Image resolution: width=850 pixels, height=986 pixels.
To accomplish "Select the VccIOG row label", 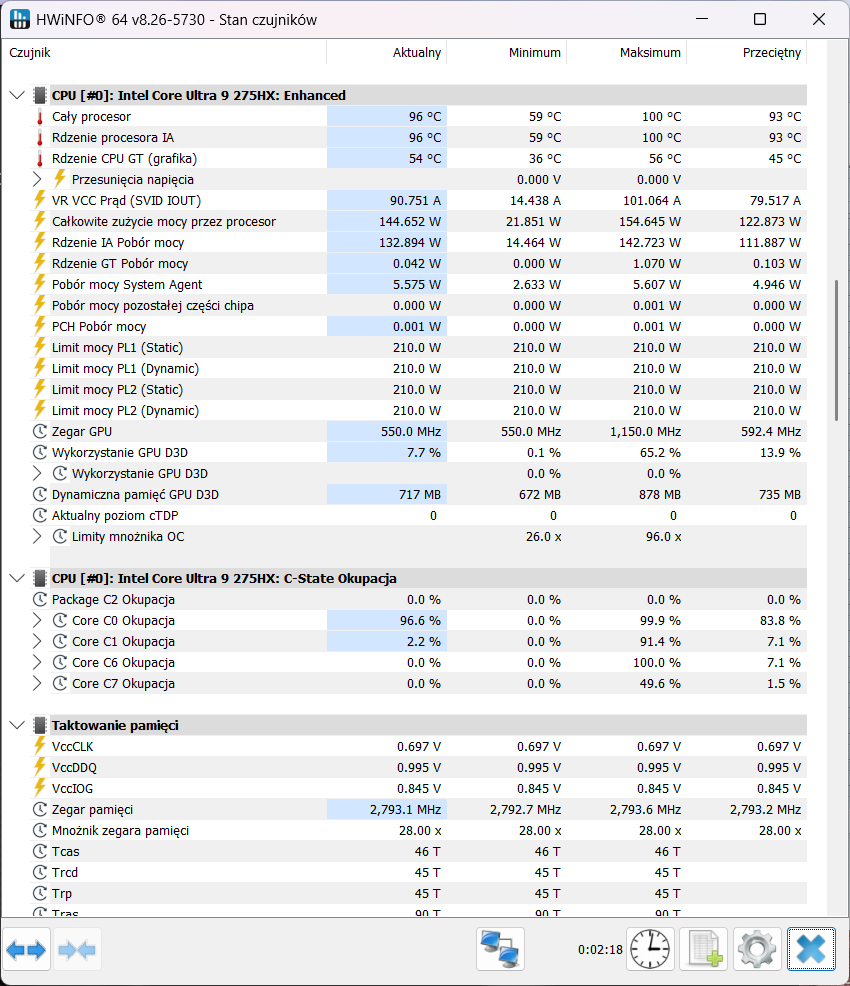I will (72, 789).
